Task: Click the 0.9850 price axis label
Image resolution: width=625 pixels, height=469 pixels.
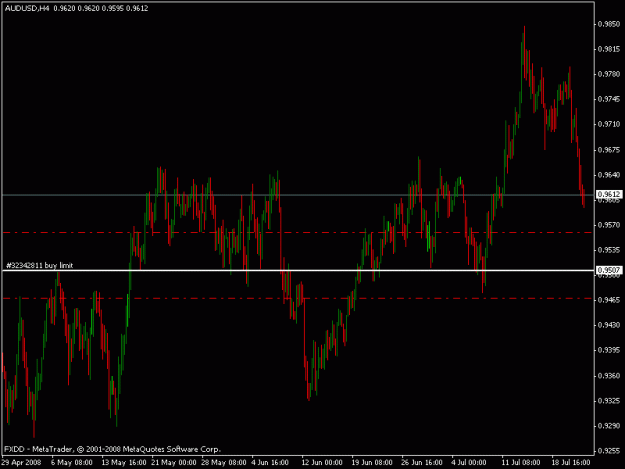Action: click(x=609, y=24)
